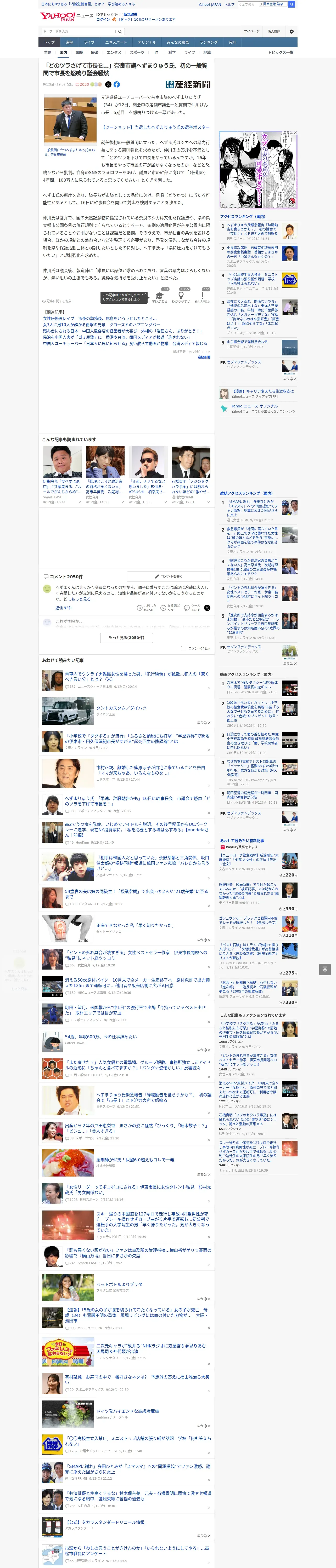Open settings gear icon in header
Screen dimensions: 336x1568
pos(292,32)
